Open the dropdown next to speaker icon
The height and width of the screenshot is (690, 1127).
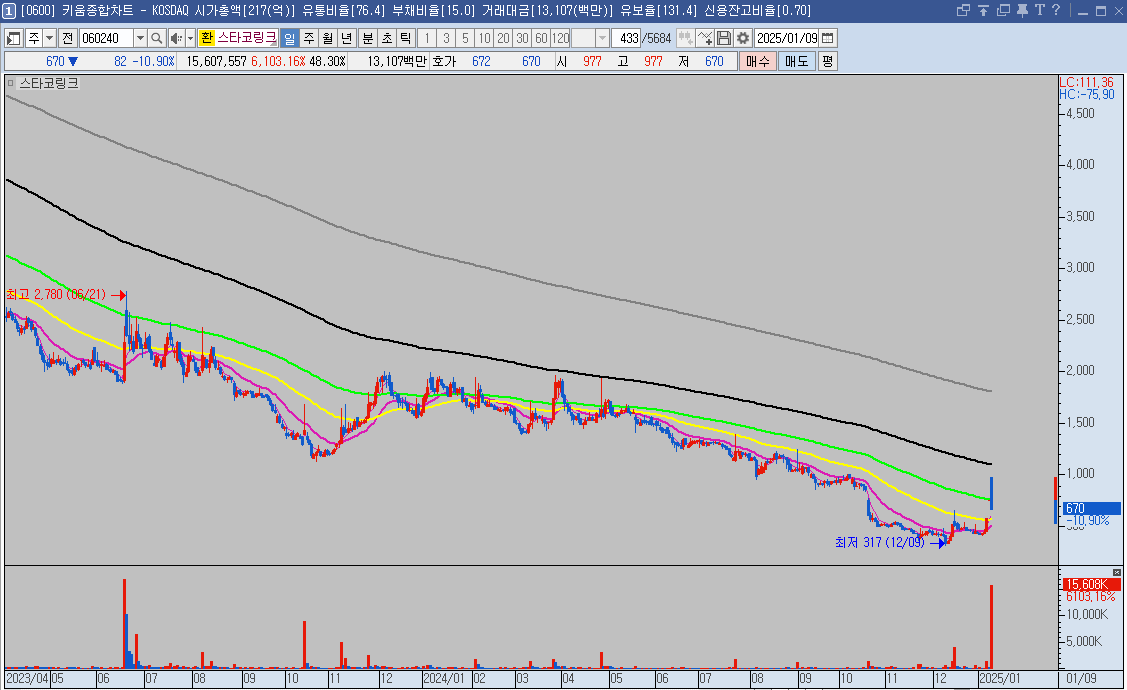(190, 38)
